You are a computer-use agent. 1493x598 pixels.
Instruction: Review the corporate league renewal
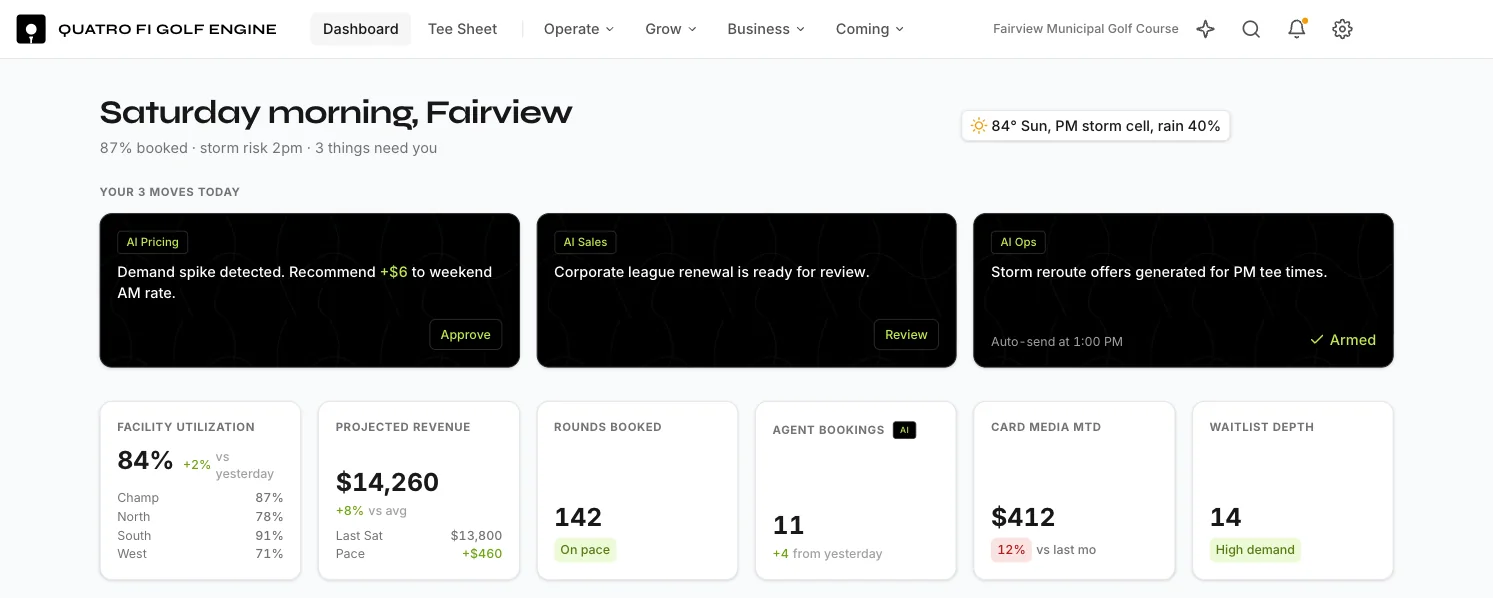[906, 334]
